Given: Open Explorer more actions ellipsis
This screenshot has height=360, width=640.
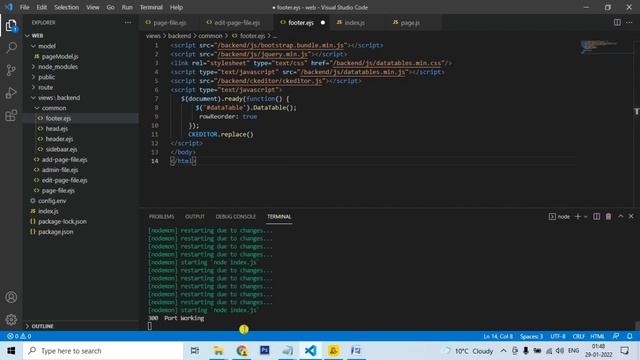Looking at the screenshot, I should click(x=128, y=22).
